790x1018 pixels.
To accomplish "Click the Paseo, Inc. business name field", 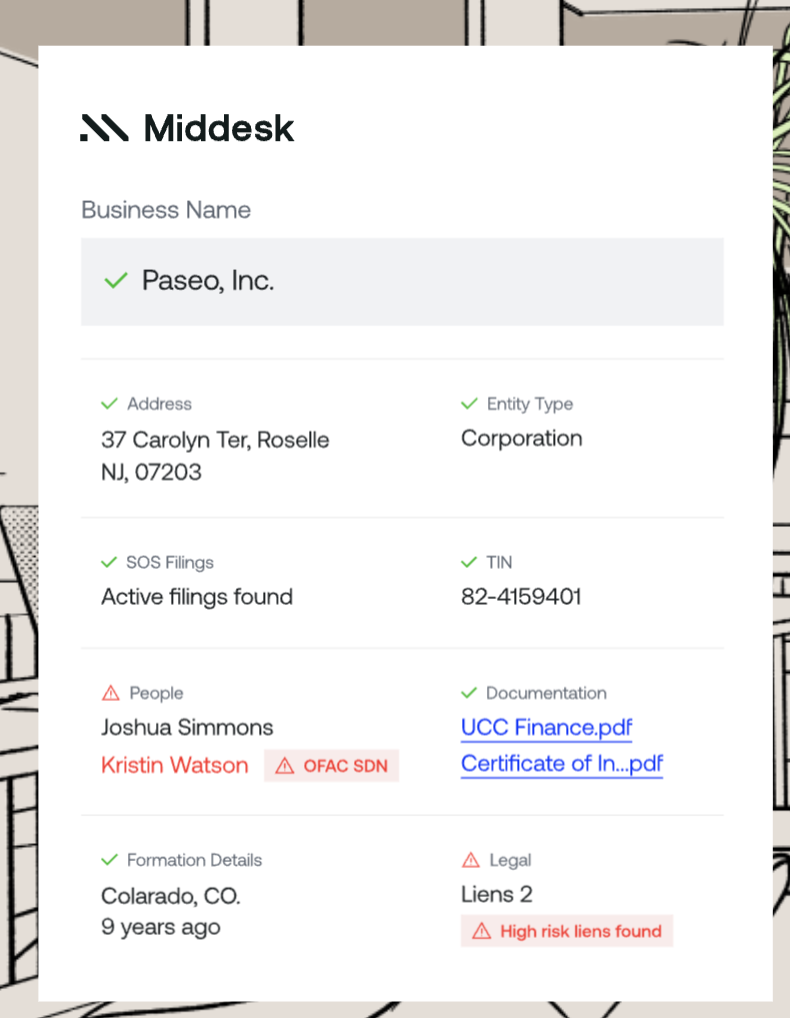I will (402, 281).
